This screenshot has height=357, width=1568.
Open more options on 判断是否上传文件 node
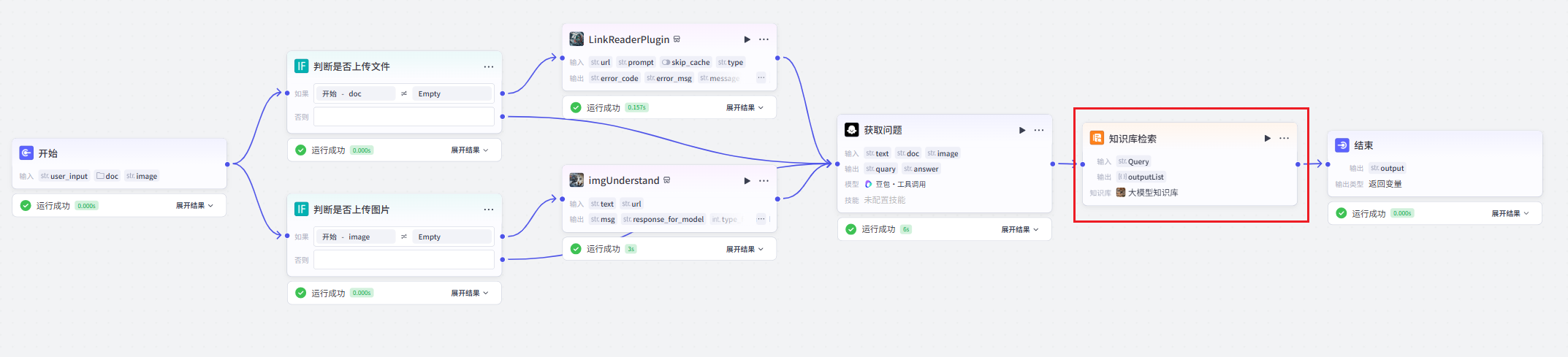[x=488, y=67]
